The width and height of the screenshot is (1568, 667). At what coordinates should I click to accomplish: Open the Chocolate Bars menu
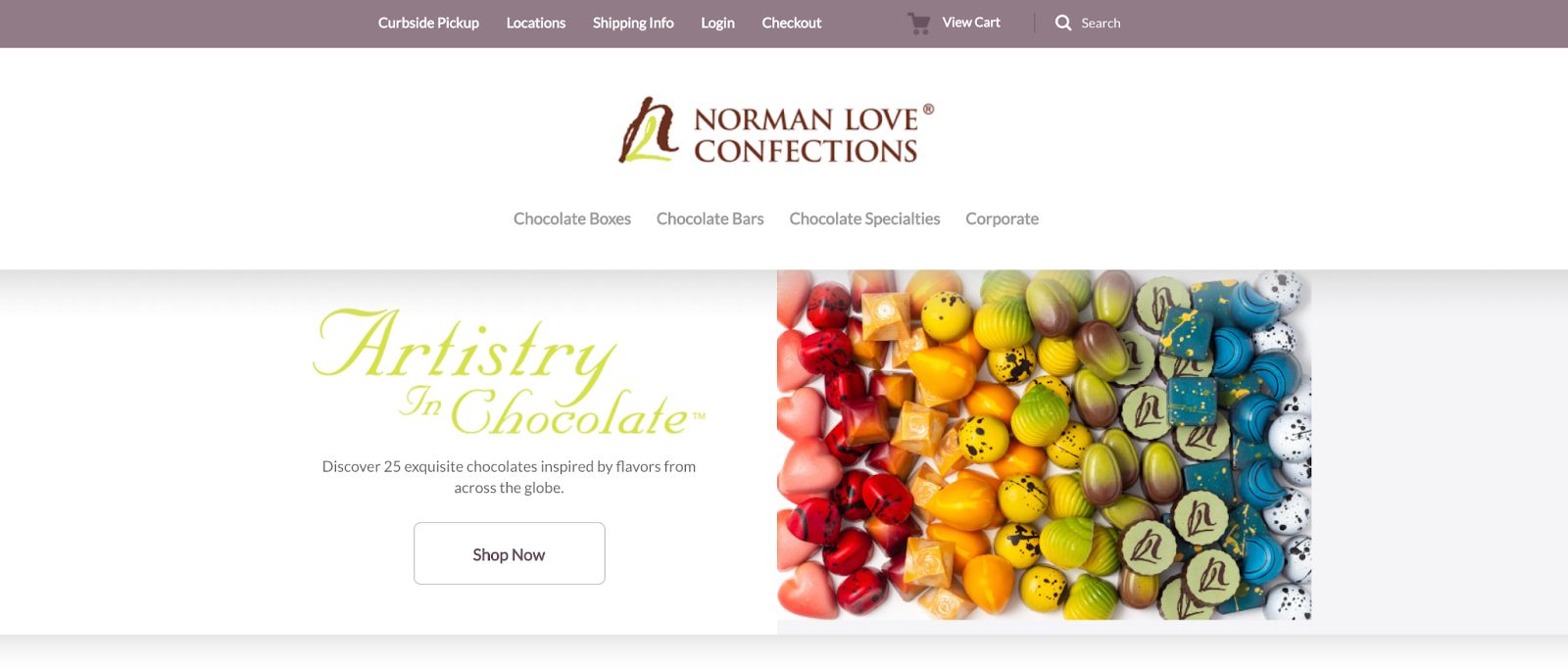(710, 218)
